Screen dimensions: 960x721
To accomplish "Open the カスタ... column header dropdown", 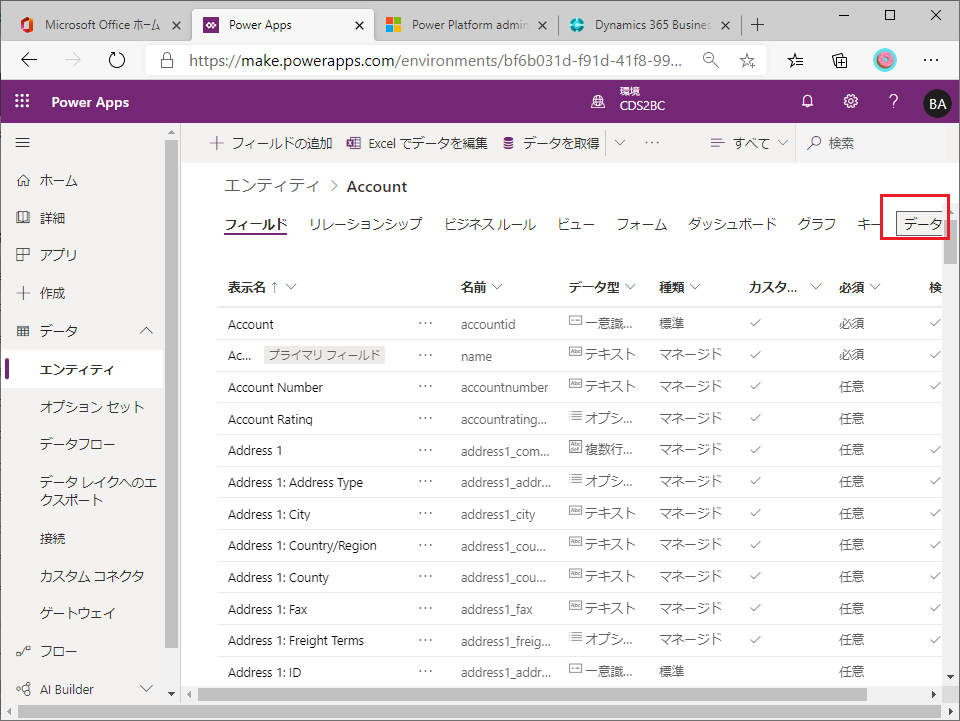I will coord(816,286).
